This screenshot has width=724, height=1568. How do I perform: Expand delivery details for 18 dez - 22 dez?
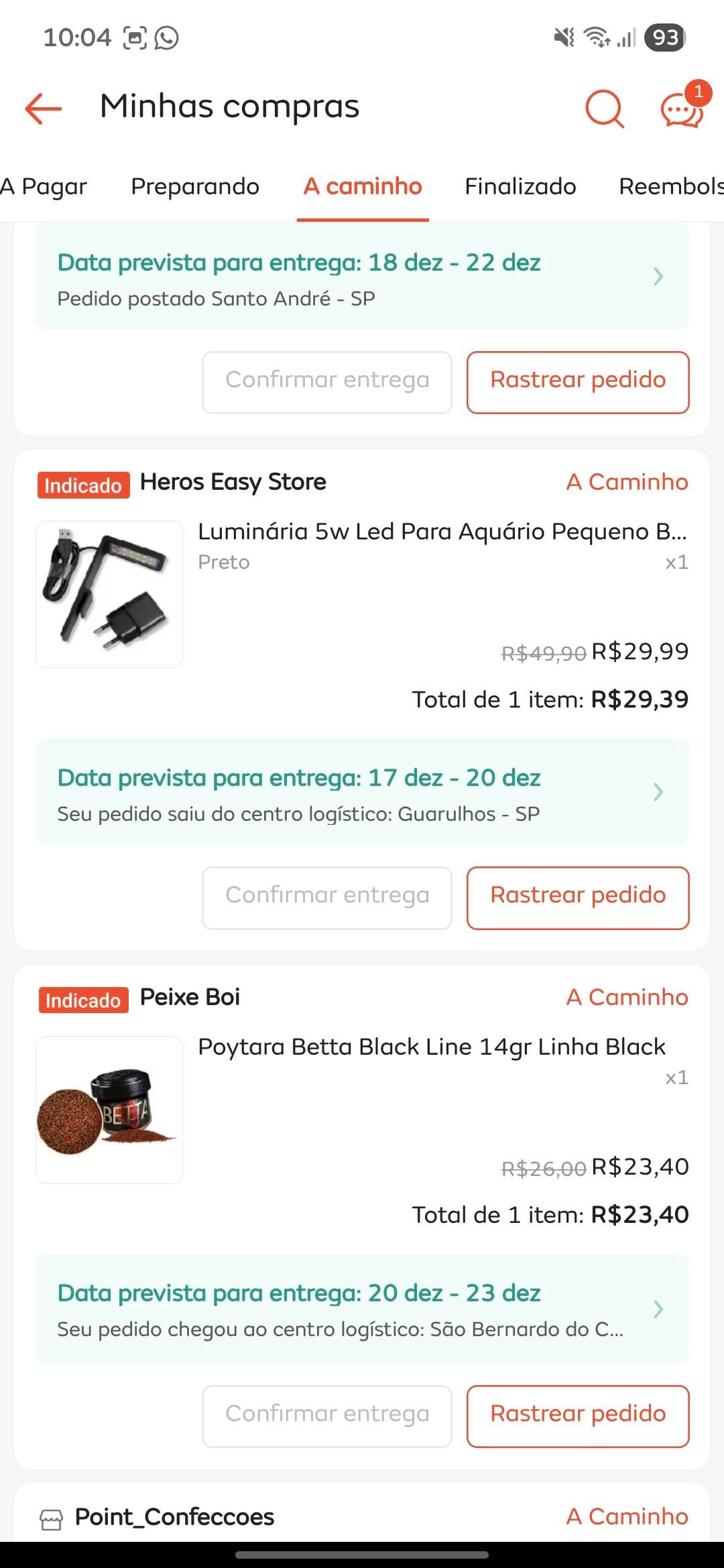(x=658, y=276)
